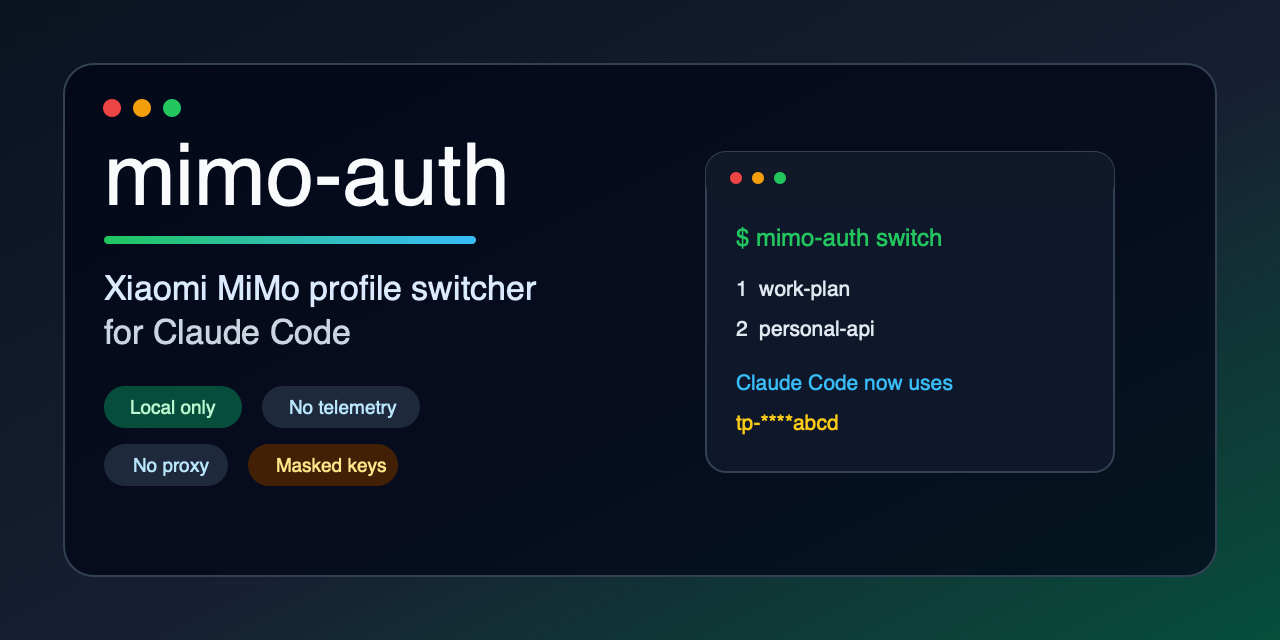Viewport: 1280px width, 640px height.
Task: Select profile "2 personal-api"
Action: point(805,329)
